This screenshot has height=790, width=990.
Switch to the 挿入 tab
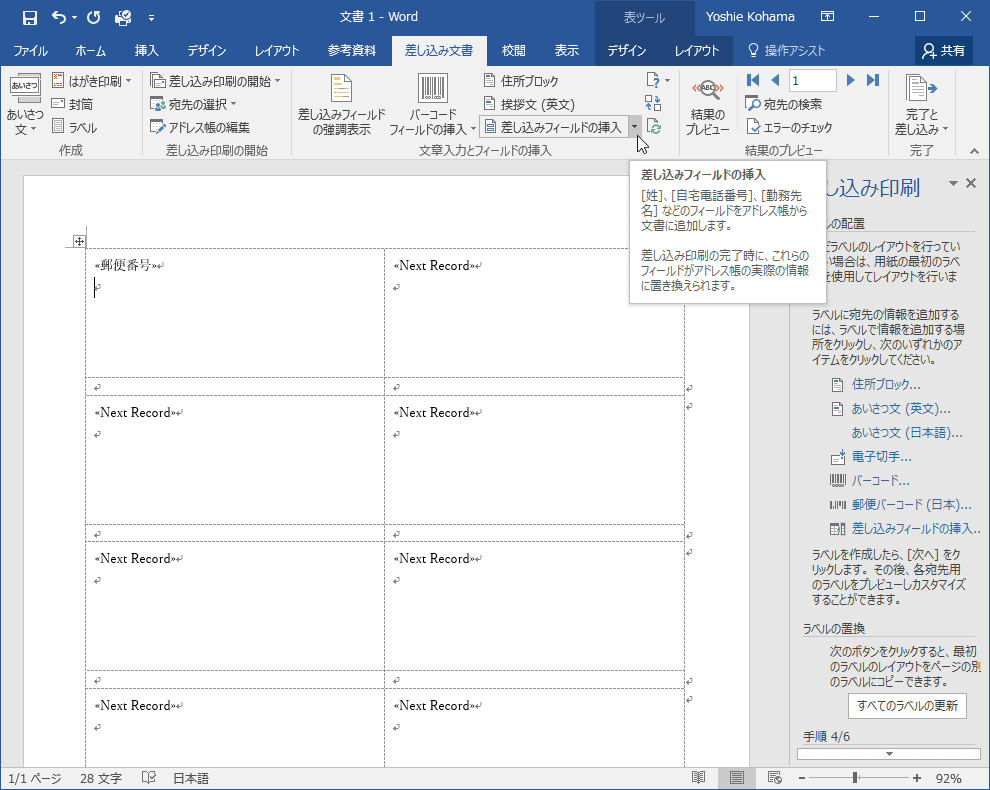[146, 51]
